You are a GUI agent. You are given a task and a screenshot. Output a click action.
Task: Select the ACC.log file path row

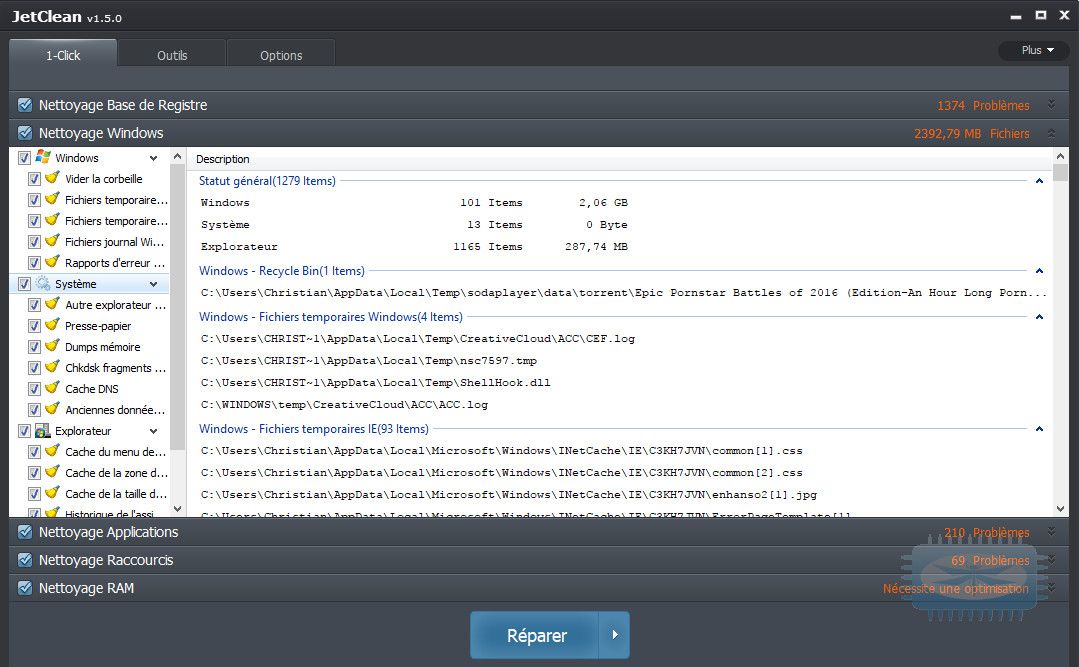[x=344, y=405]
